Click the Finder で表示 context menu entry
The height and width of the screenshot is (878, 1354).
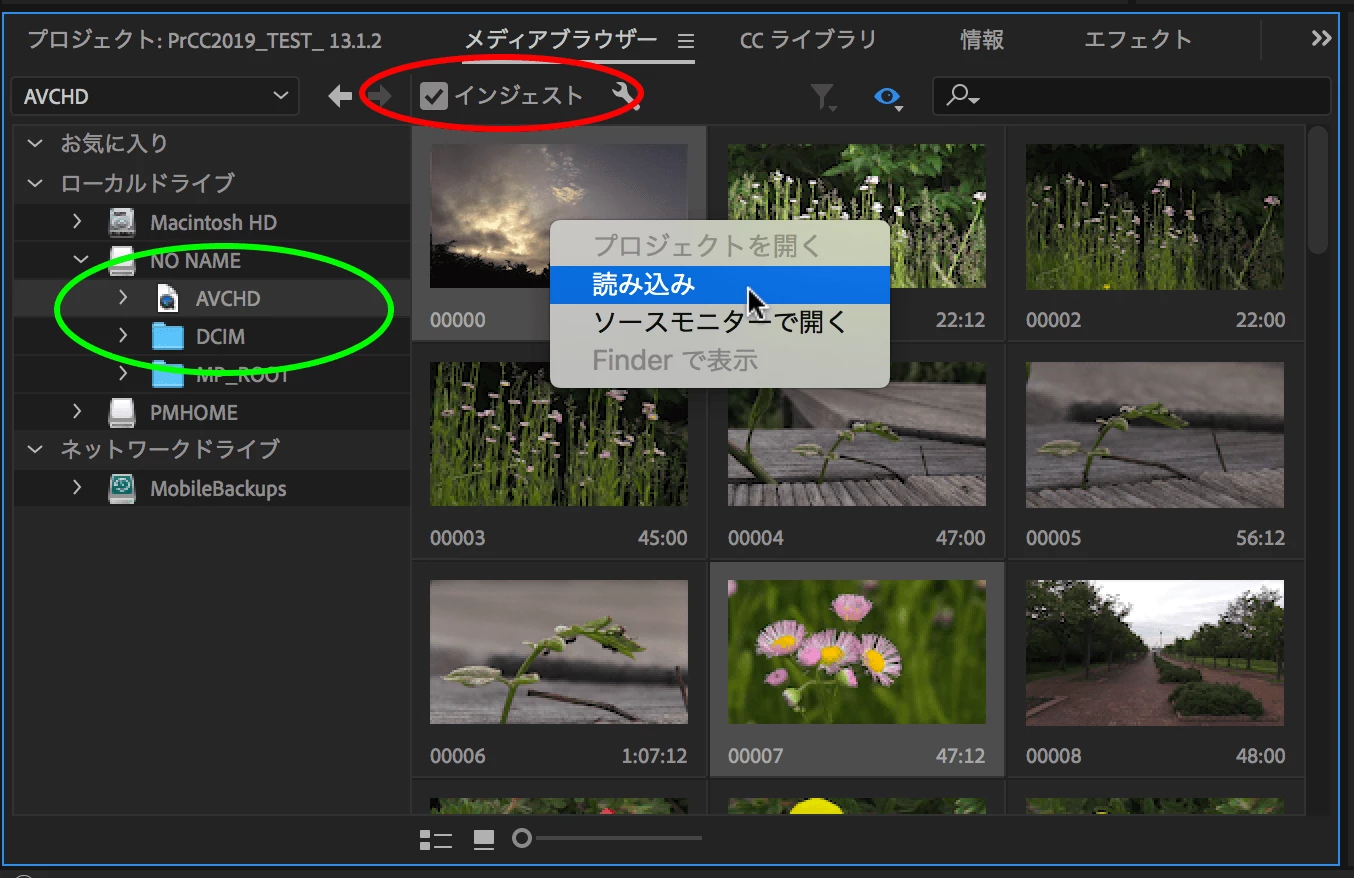click(x=720, y=360)
